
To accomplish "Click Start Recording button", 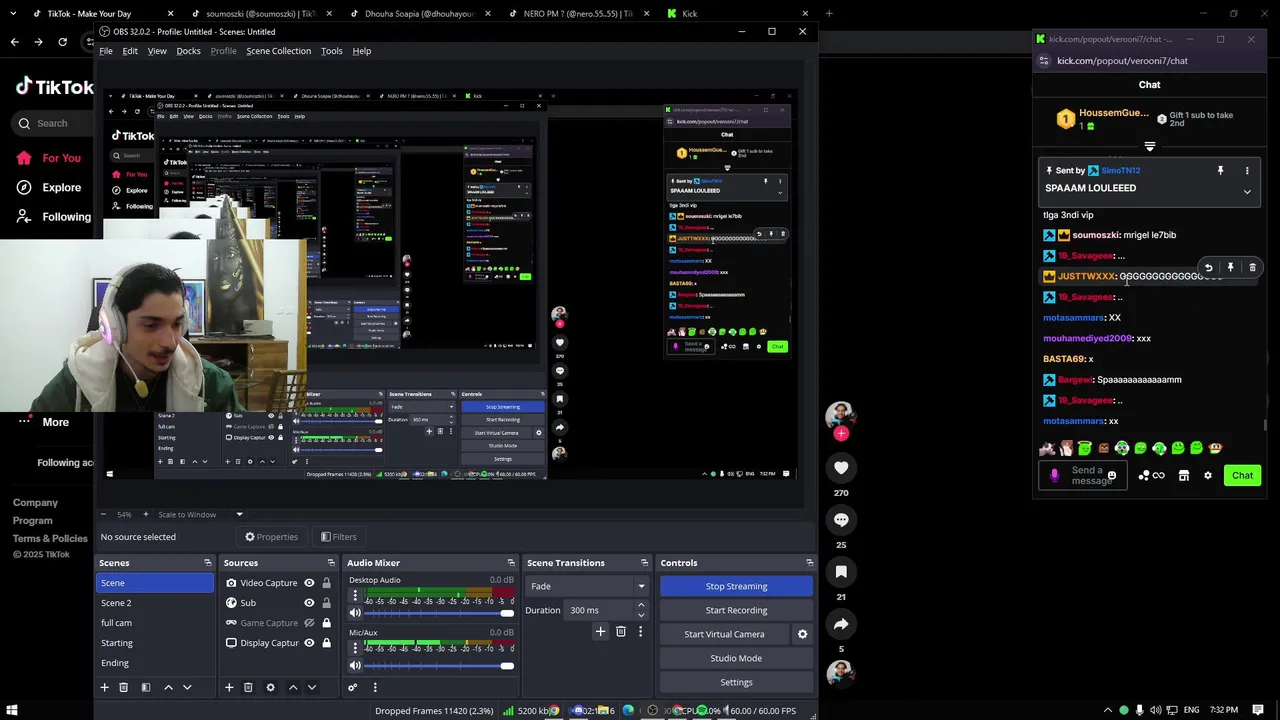I will point(736,610).
